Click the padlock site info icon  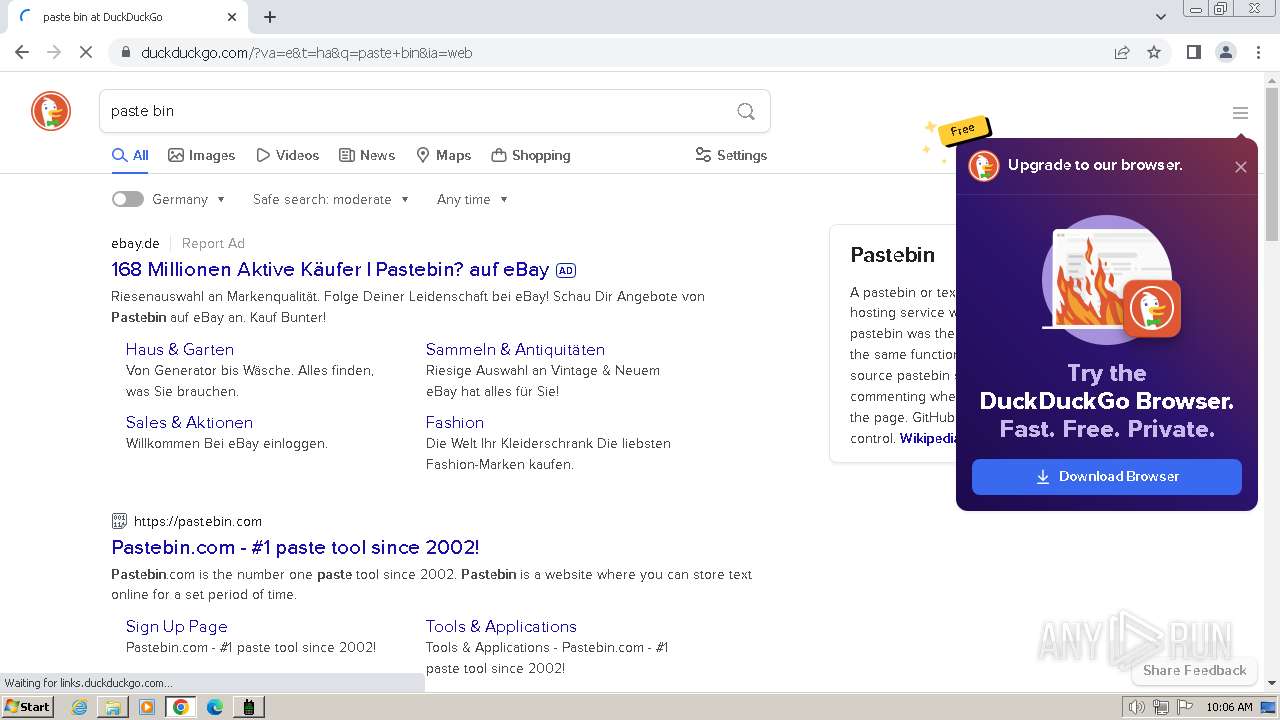pos(126,53)
